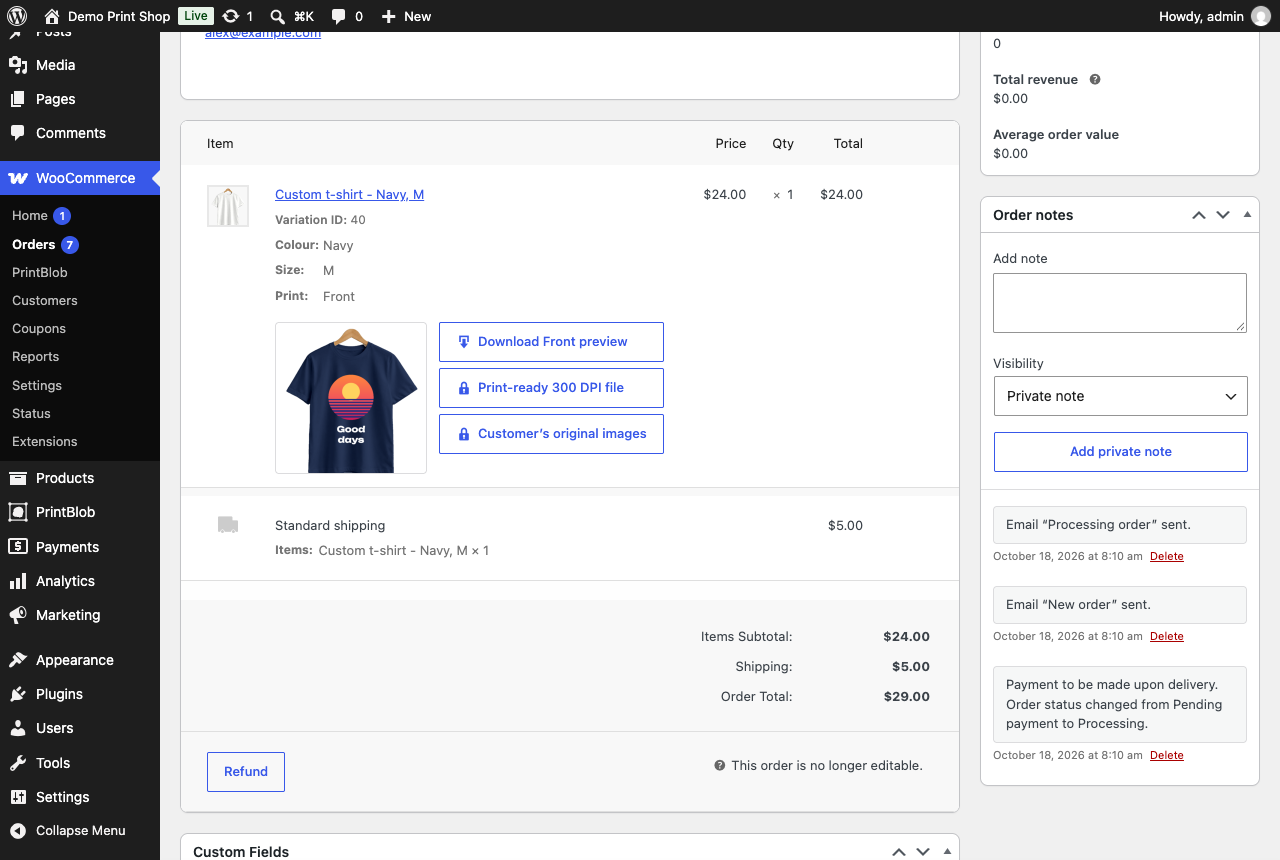Click inside the Add note text area
Viewport: 1280px width, 860px height.
click(x=1120, y=303)
